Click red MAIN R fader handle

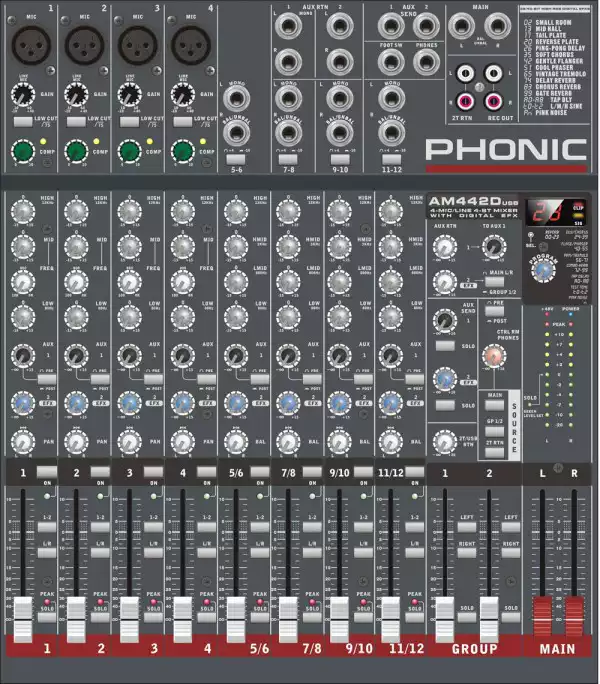pyautogui.click(x=574, y=616)
